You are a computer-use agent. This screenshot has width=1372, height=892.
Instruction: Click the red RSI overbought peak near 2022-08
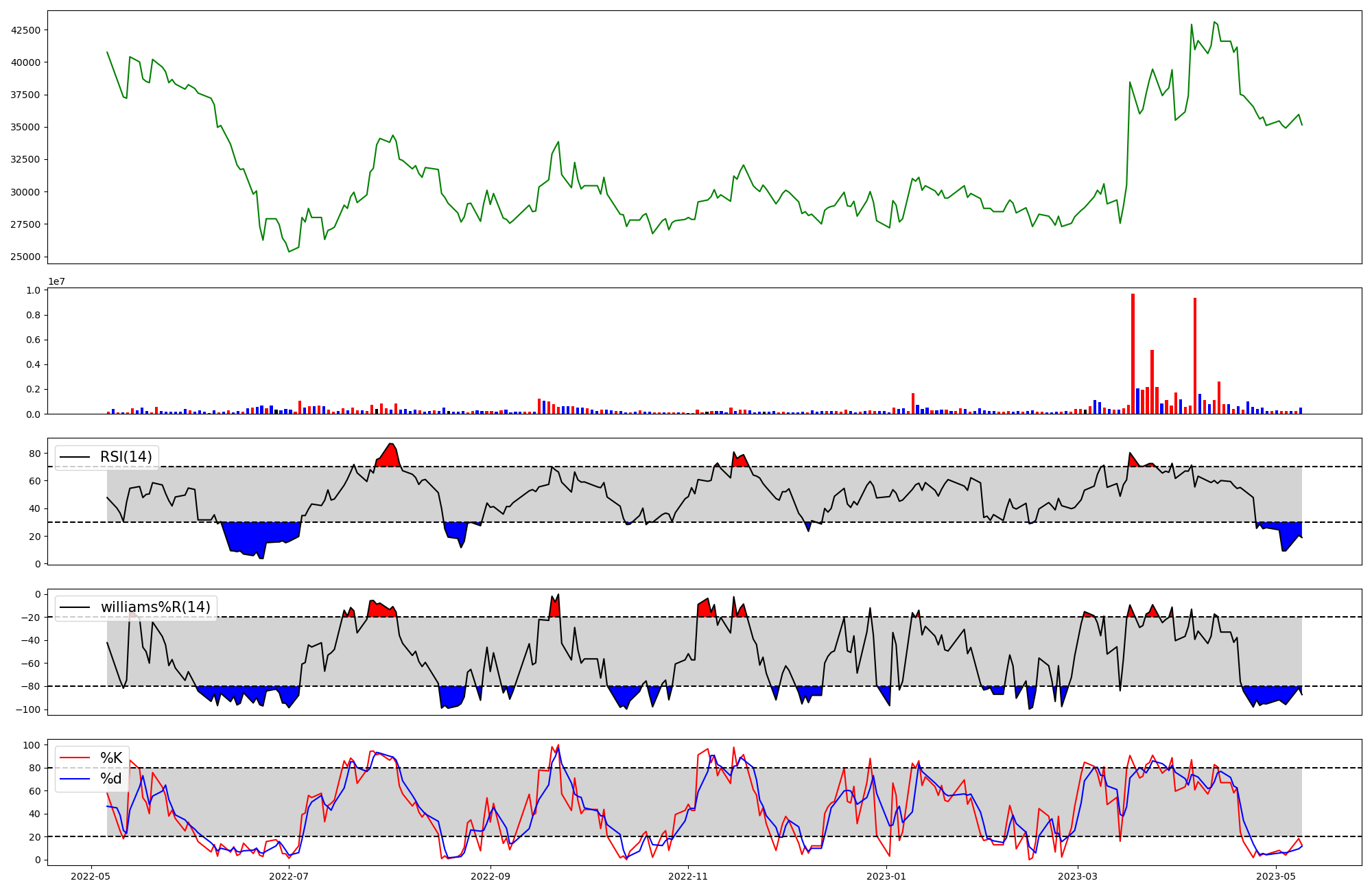tap(390, 457)
